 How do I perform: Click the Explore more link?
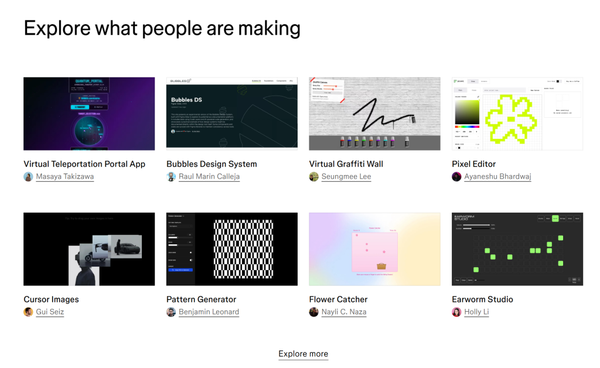tap(303, 354)
